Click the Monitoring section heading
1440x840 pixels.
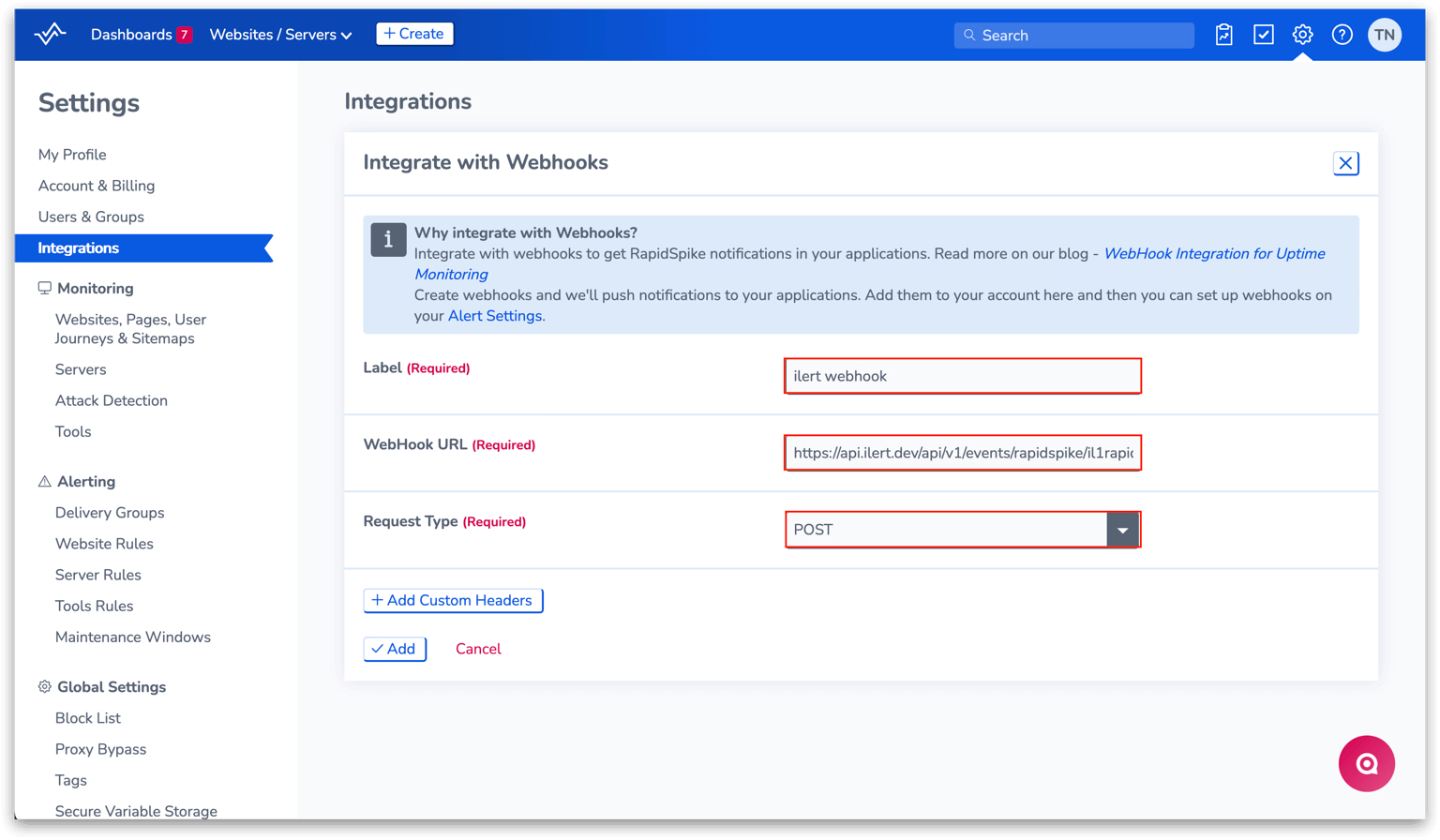pyautogui.click(x=96, y=288)
